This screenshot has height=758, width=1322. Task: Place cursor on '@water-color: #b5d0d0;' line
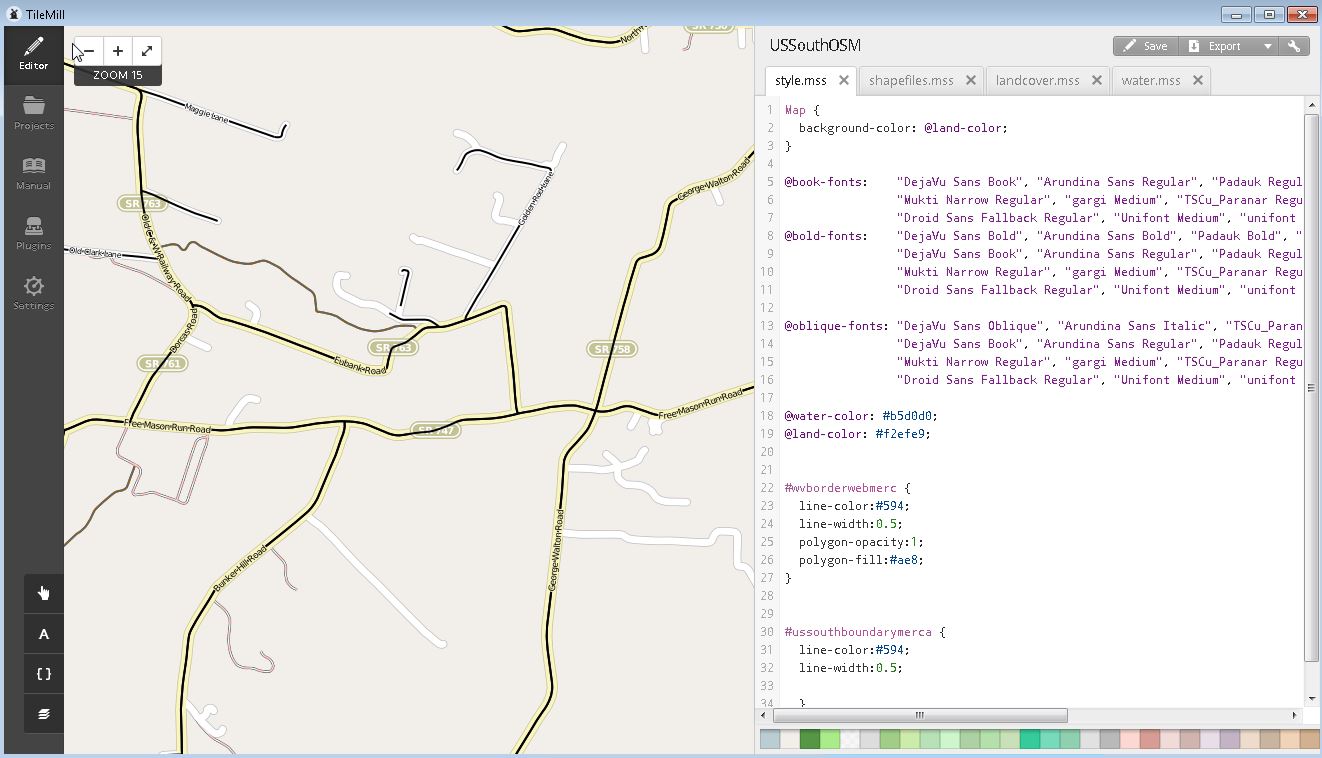click(861, 416)
